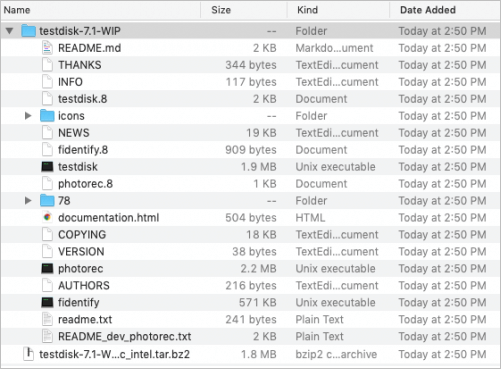The height and width of the screenshot is (369, 501).
Task: Click the VERSION document icon
Action: 47,252
